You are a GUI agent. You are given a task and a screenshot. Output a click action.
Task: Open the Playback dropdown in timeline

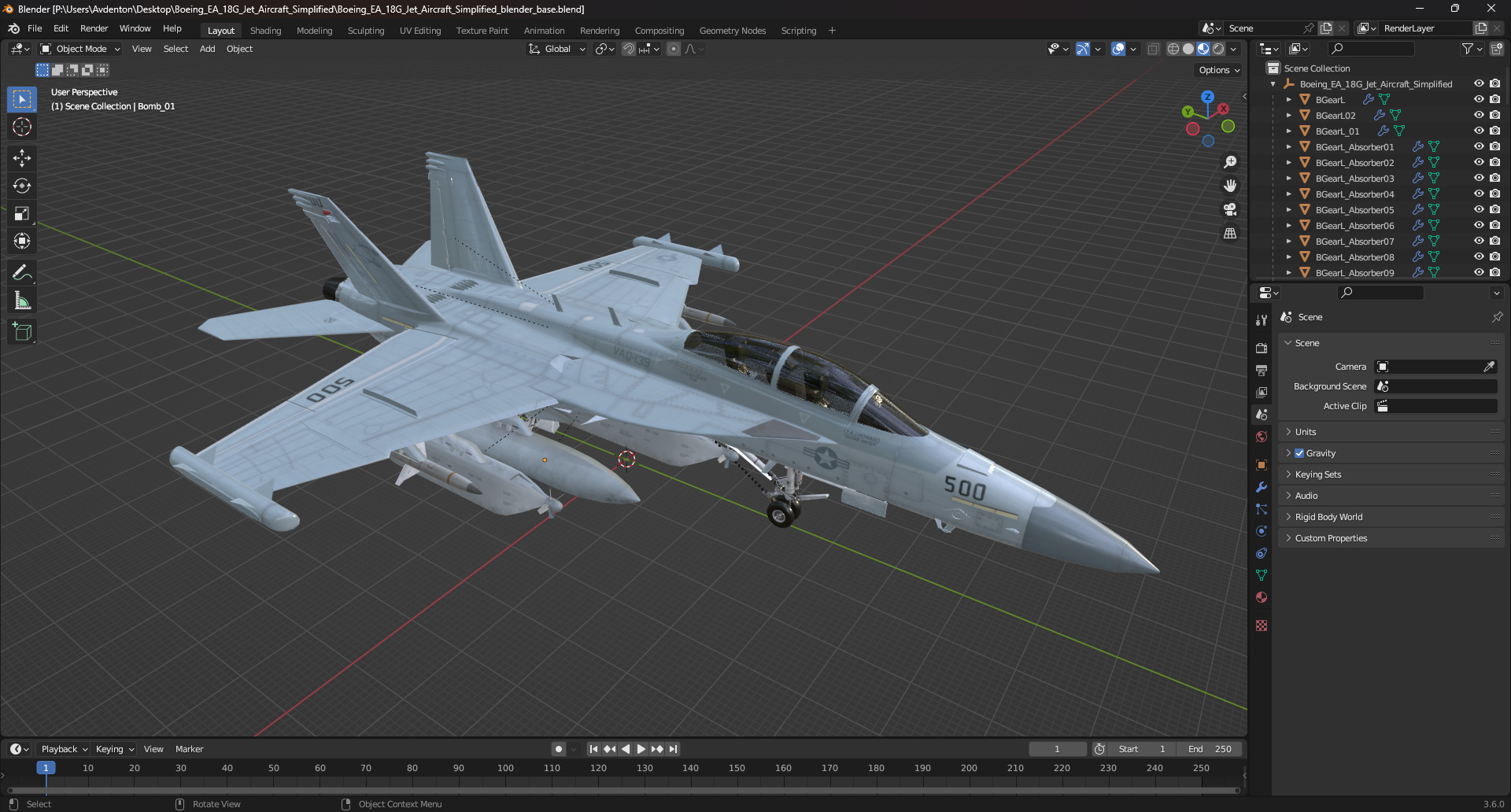pos(64,749)
